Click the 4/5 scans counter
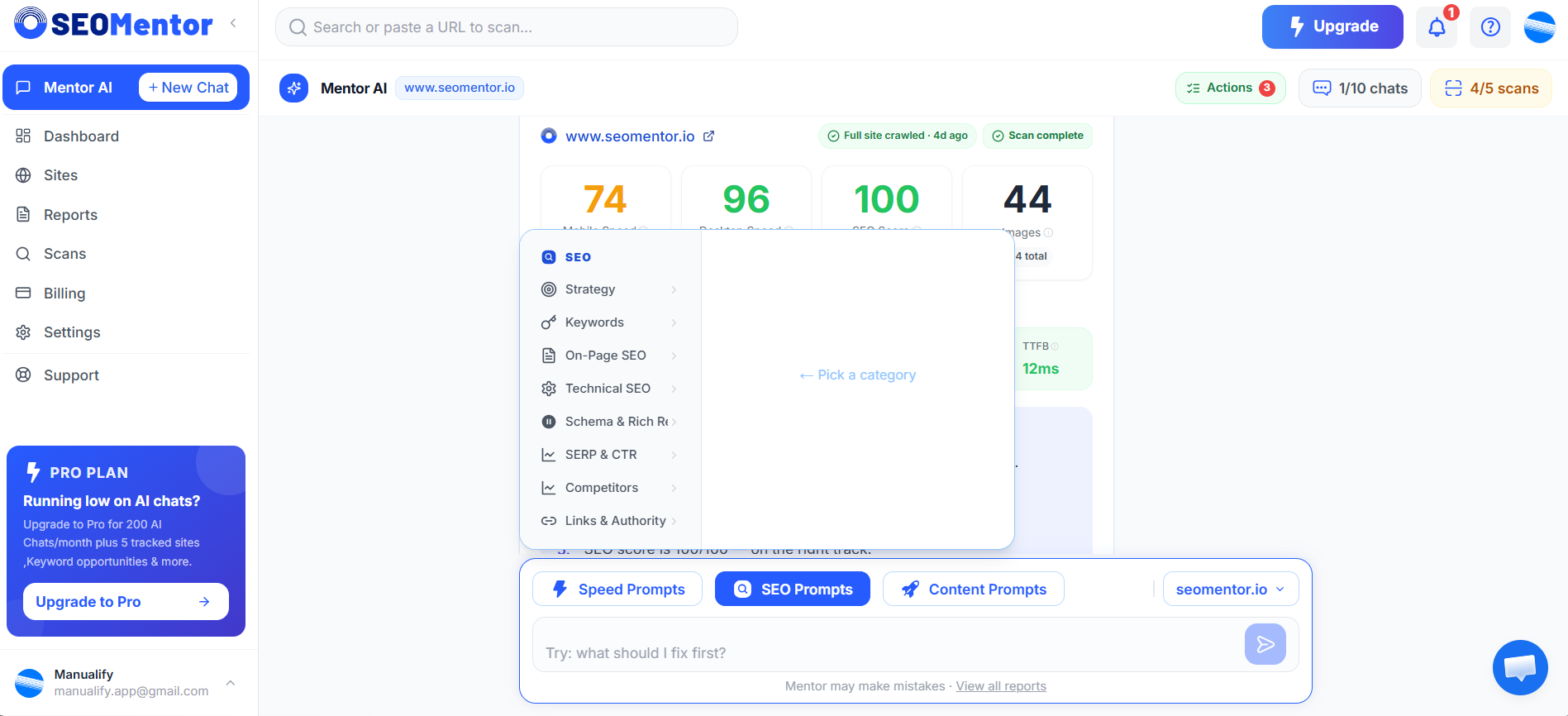 pyautogui.click(x=1491, y=88)
